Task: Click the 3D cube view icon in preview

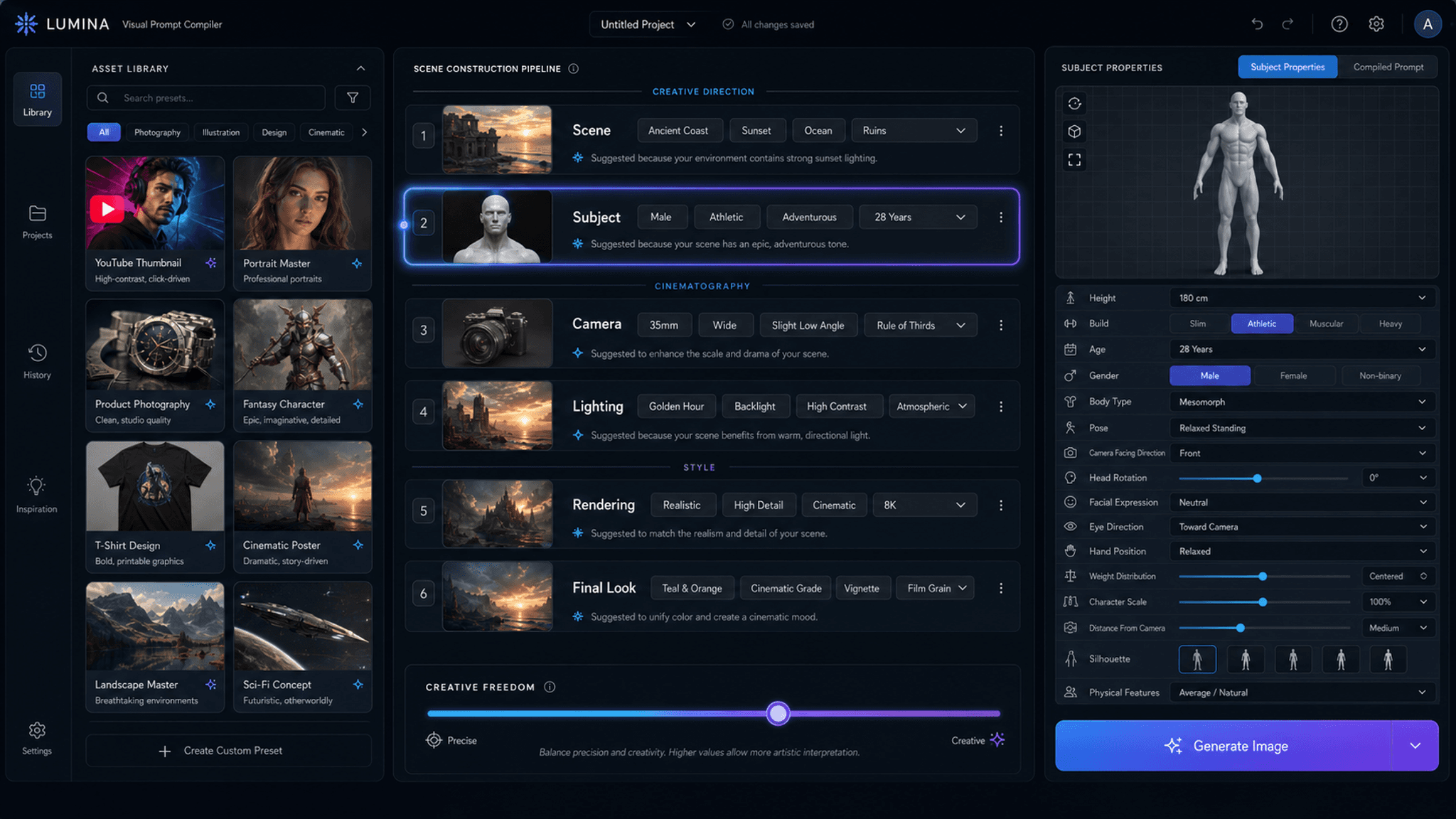Action: [1074, 132]
